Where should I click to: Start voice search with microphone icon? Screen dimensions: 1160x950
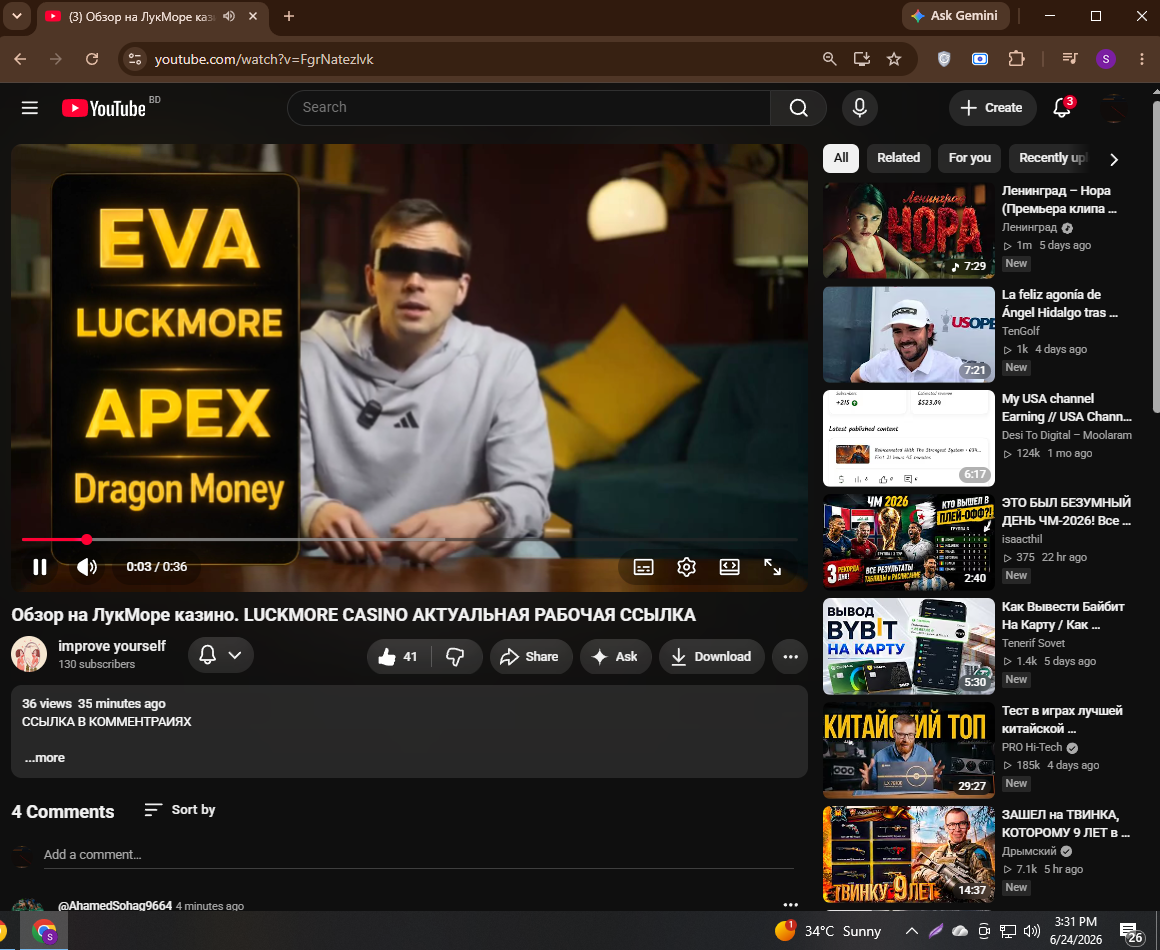click(860, 108)
